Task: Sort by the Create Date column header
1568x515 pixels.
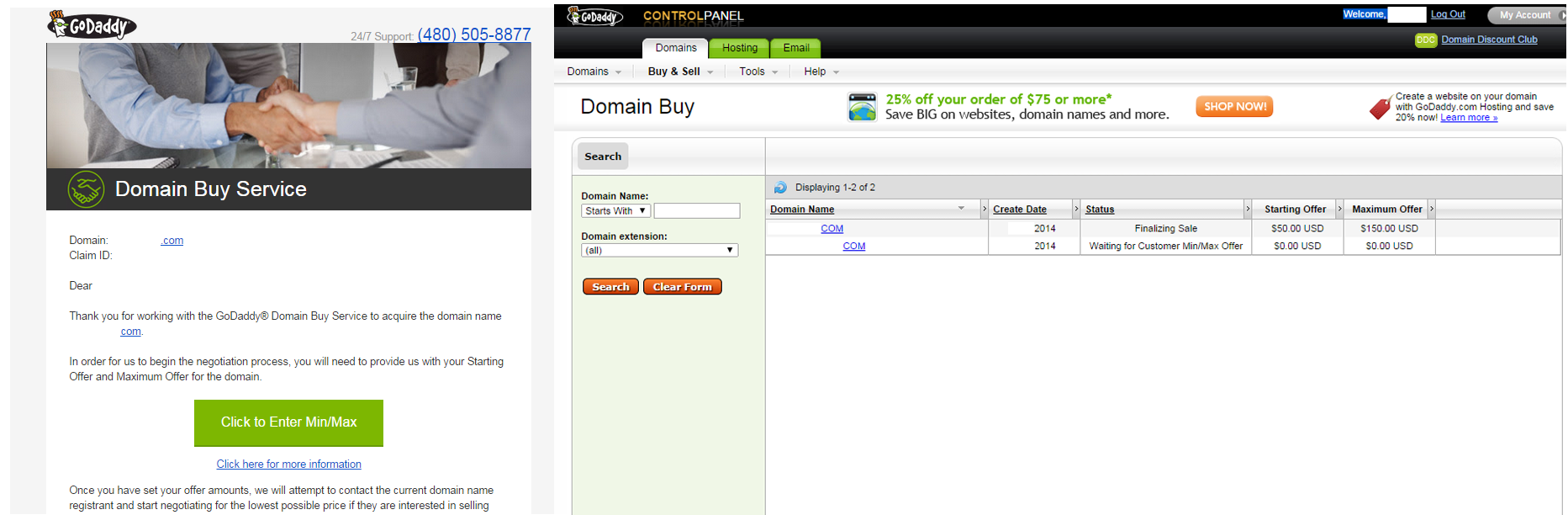Action: (x=1020, y=210)
